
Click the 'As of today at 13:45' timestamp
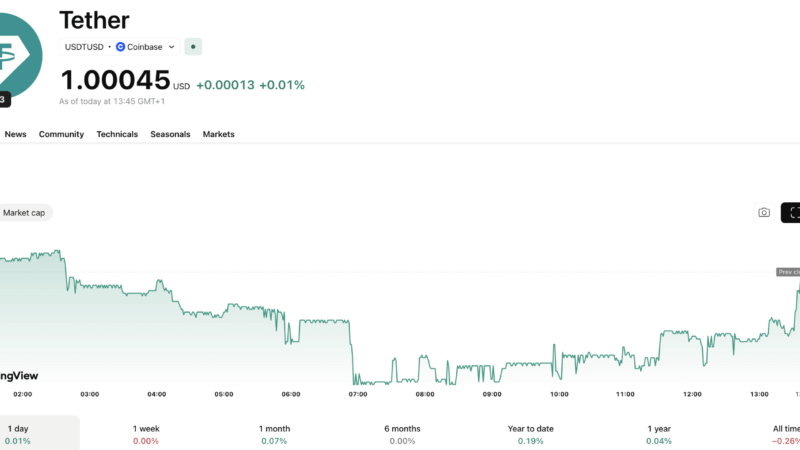point(112,102)
